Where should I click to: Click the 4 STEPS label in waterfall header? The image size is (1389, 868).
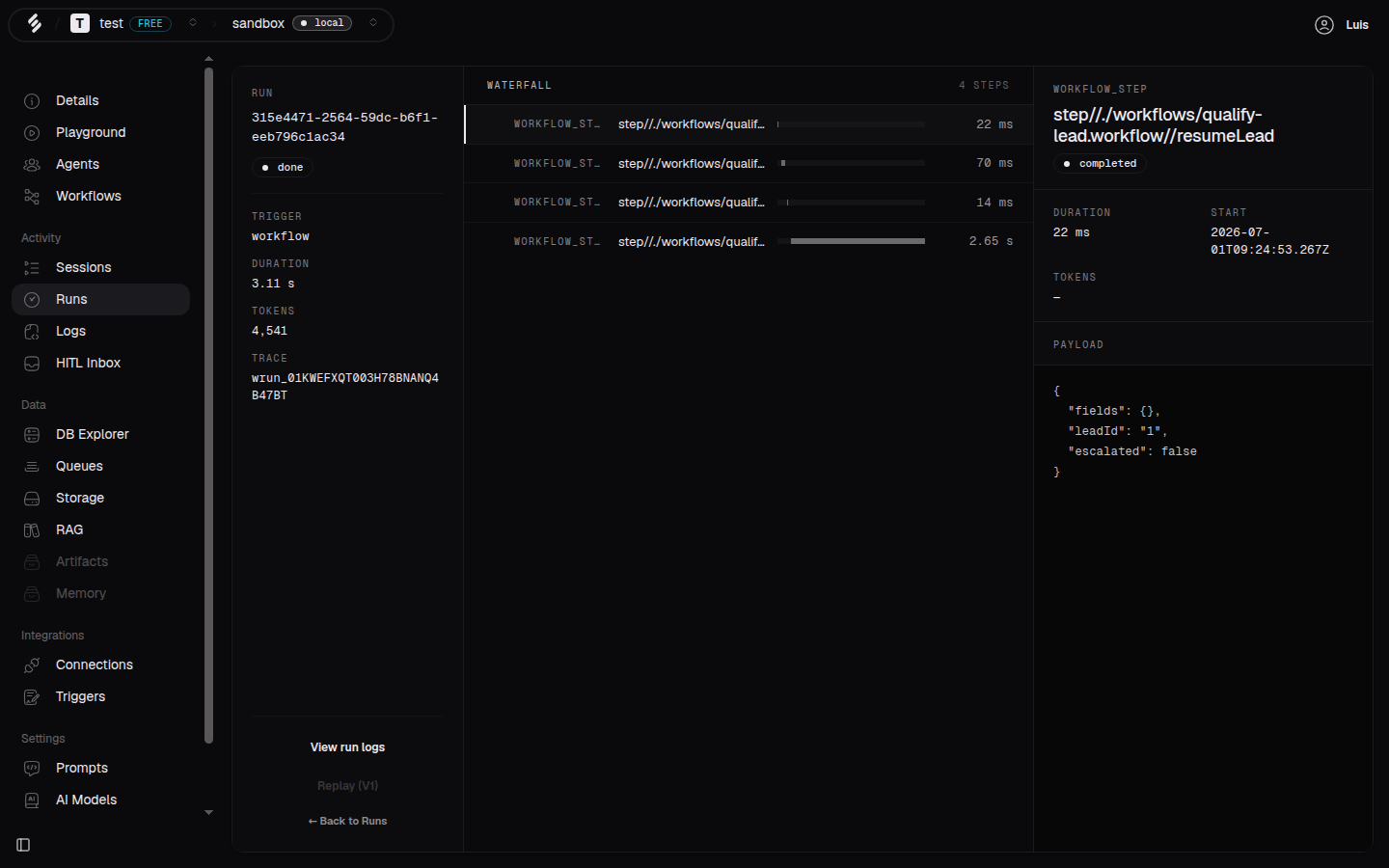(984, 86)
